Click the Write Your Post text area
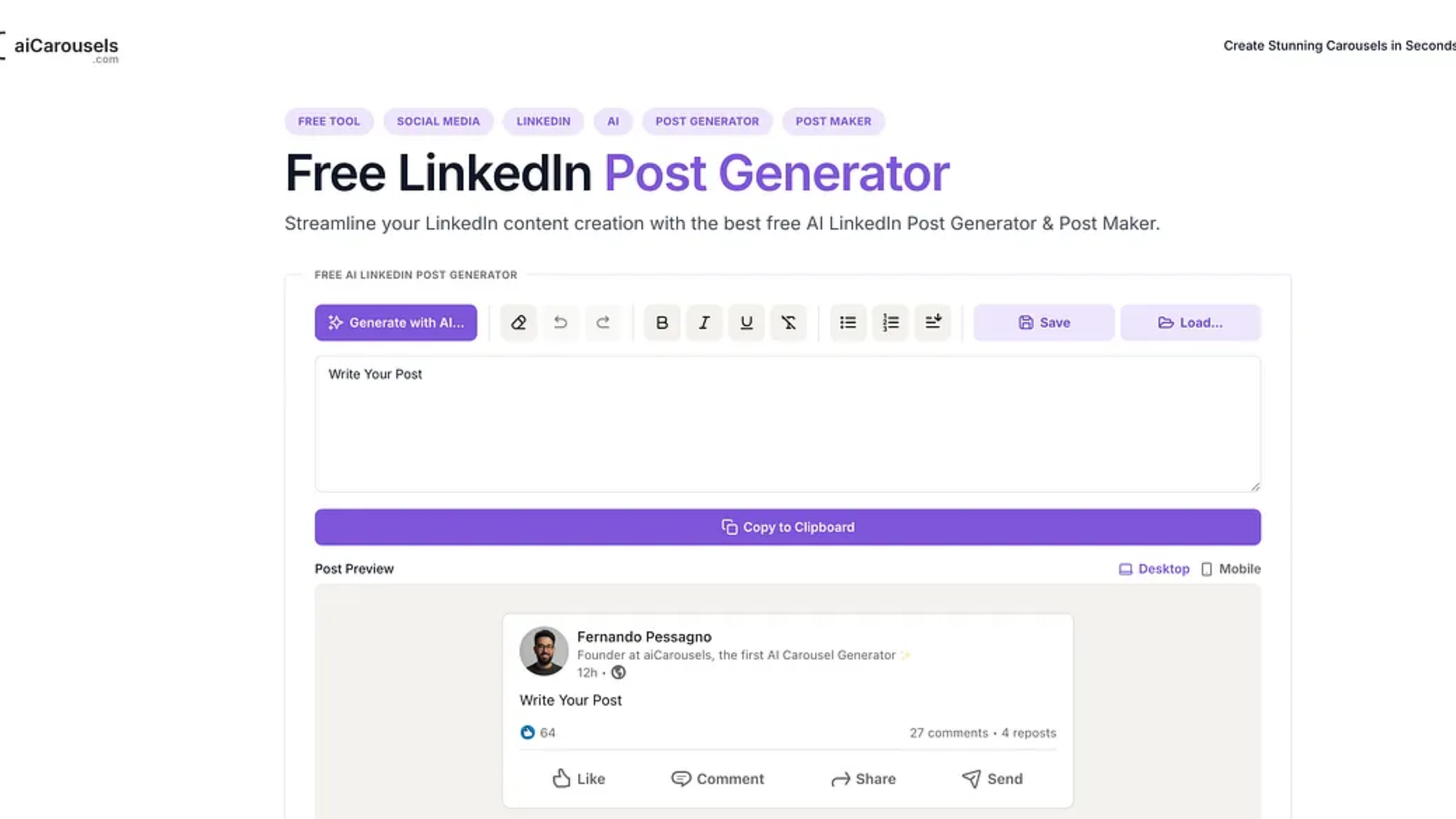1456x819 pixels. [787, 424]
